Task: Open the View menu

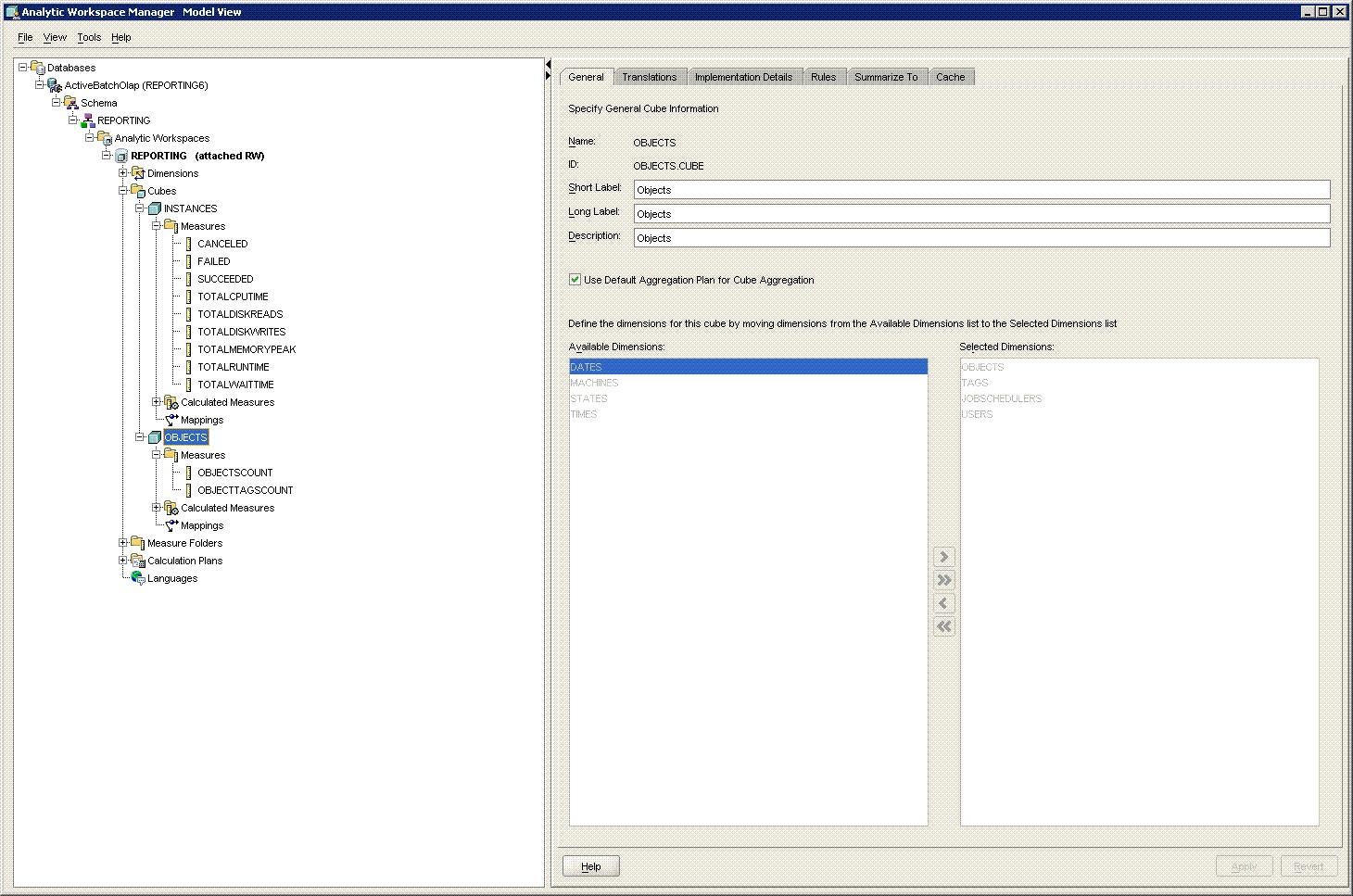Action: tap(55, 37)
